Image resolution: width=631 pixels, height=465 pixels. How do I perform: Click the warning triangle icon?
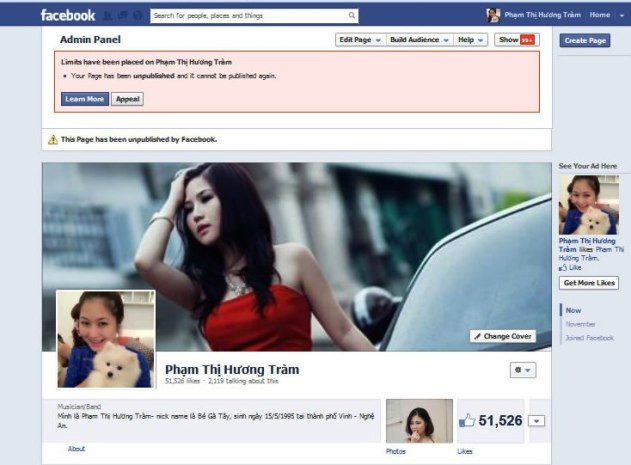pyautogui.click(x=53, y=140)
